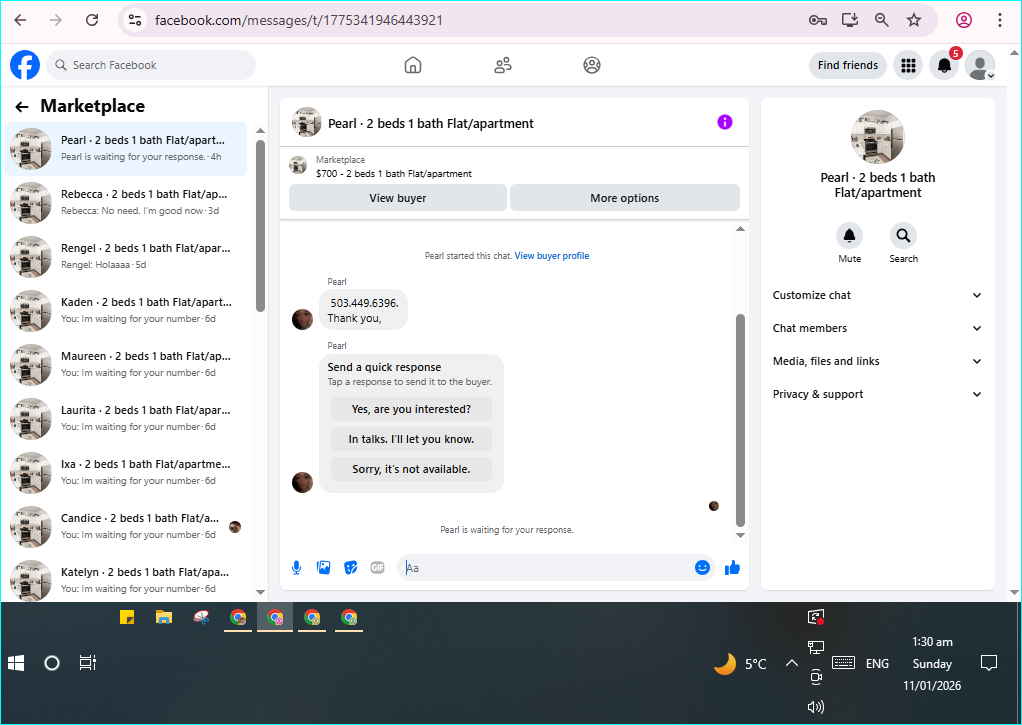Open the Chrome three-dot menu
This screenshot has height=725, width=1022.
999,20
